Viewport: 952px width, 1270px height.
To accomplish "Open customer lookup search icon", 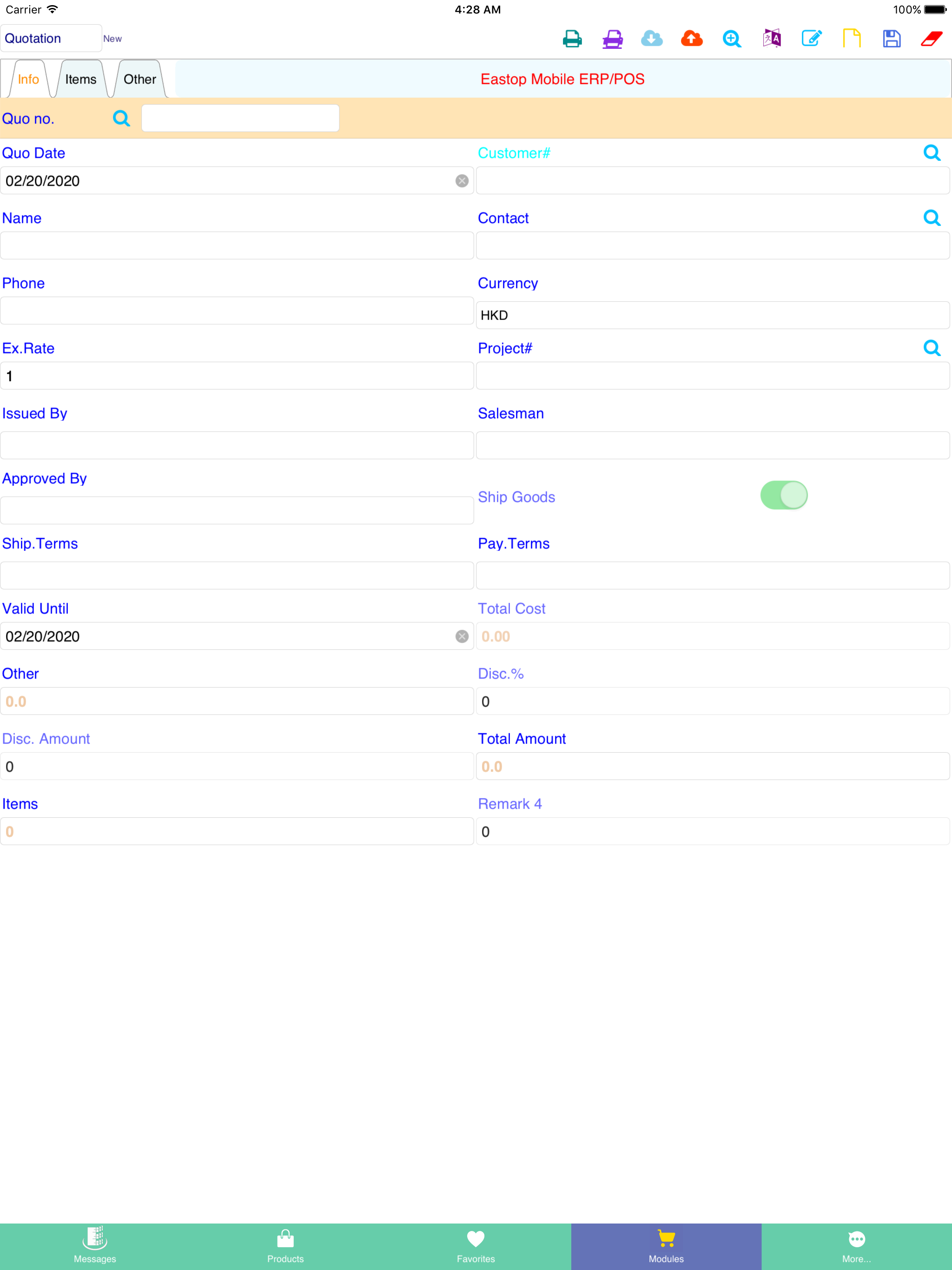I will pyautogui.click(x=932, y=153).
